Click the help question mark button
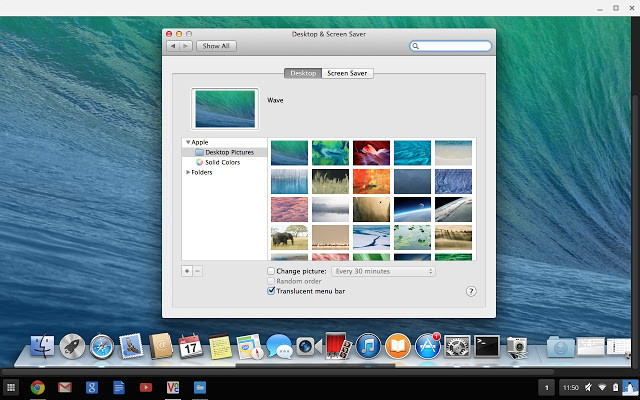 (471, 291)
